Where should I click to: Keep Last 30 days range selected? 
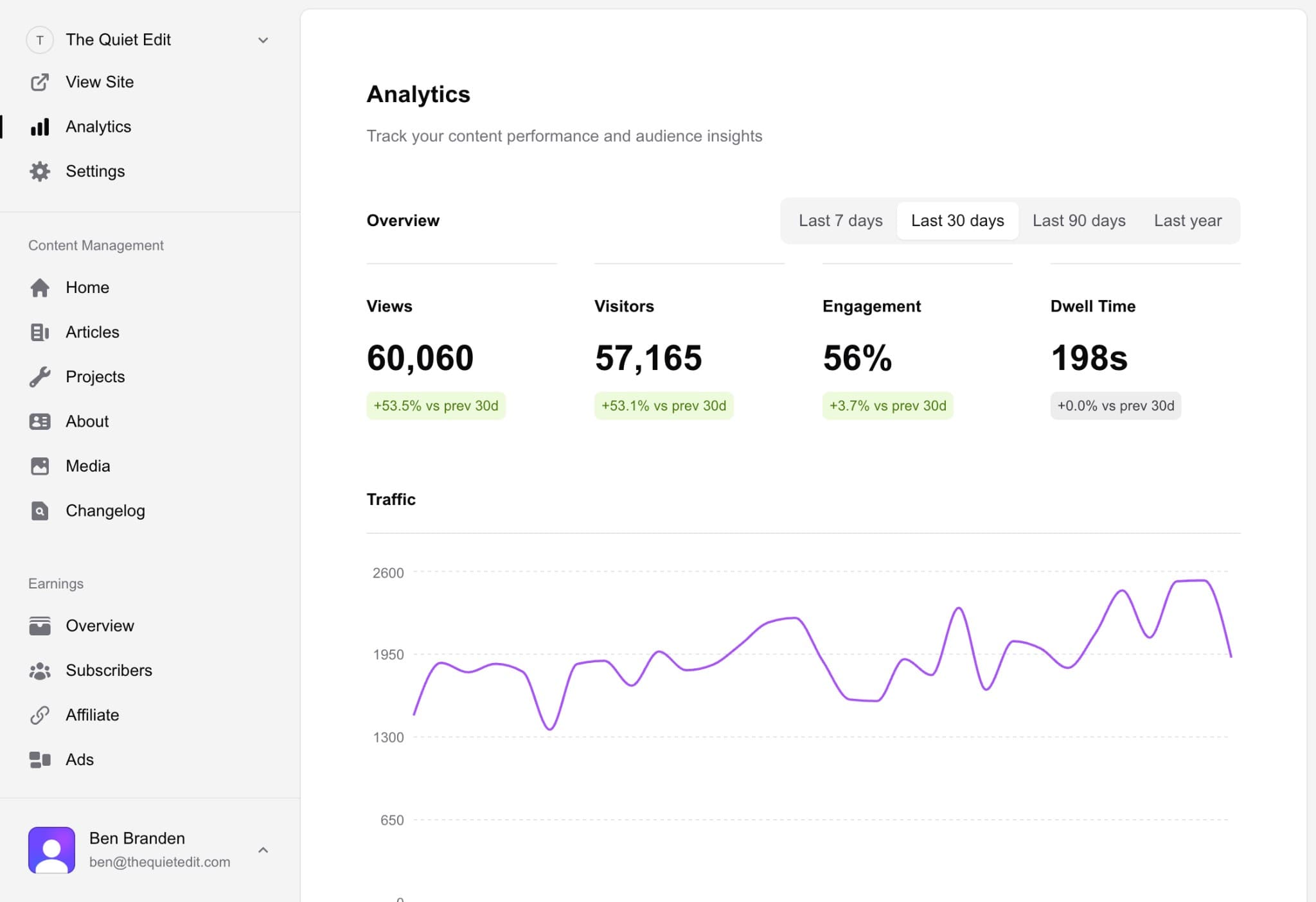tap(957, 220)
